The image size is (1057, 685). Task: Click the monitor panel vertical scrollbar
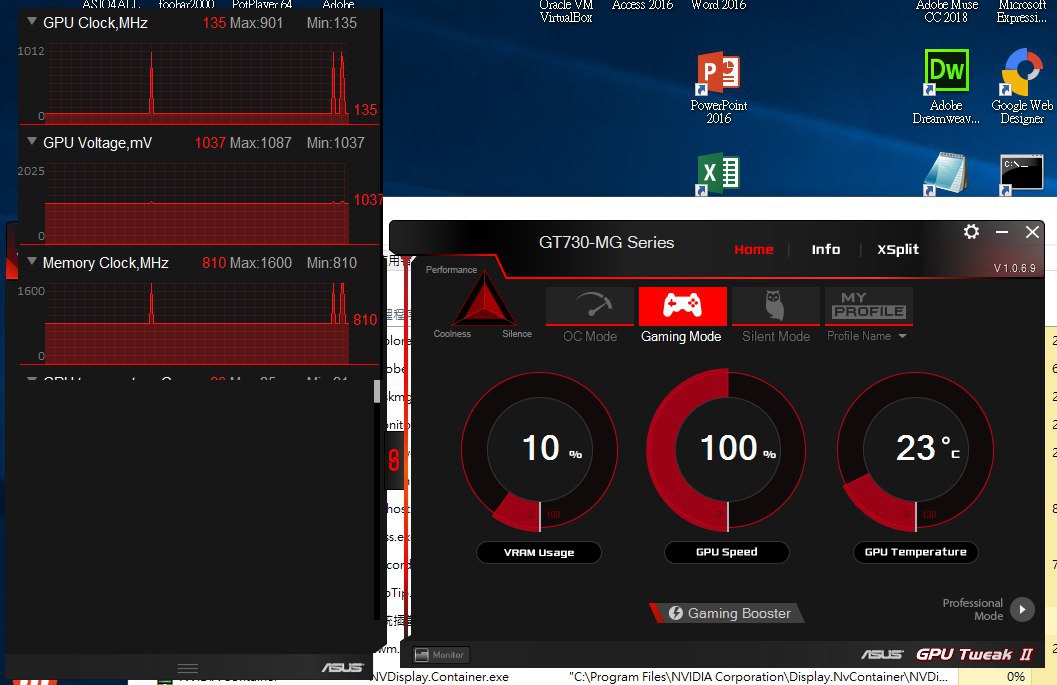(x=377, y=391)
